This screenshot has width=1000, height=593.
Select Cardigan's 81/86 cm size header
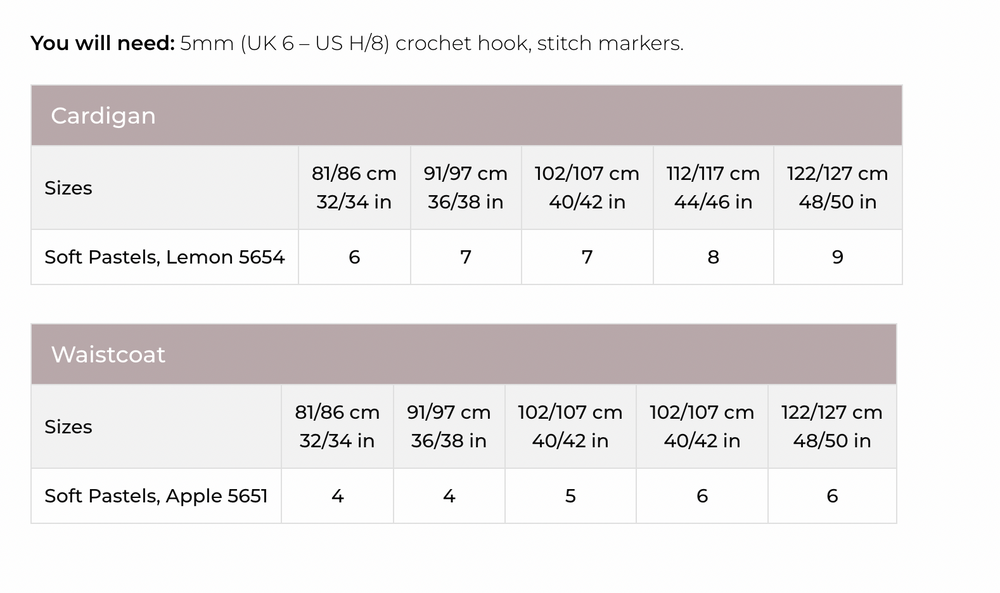pos(354,187)
